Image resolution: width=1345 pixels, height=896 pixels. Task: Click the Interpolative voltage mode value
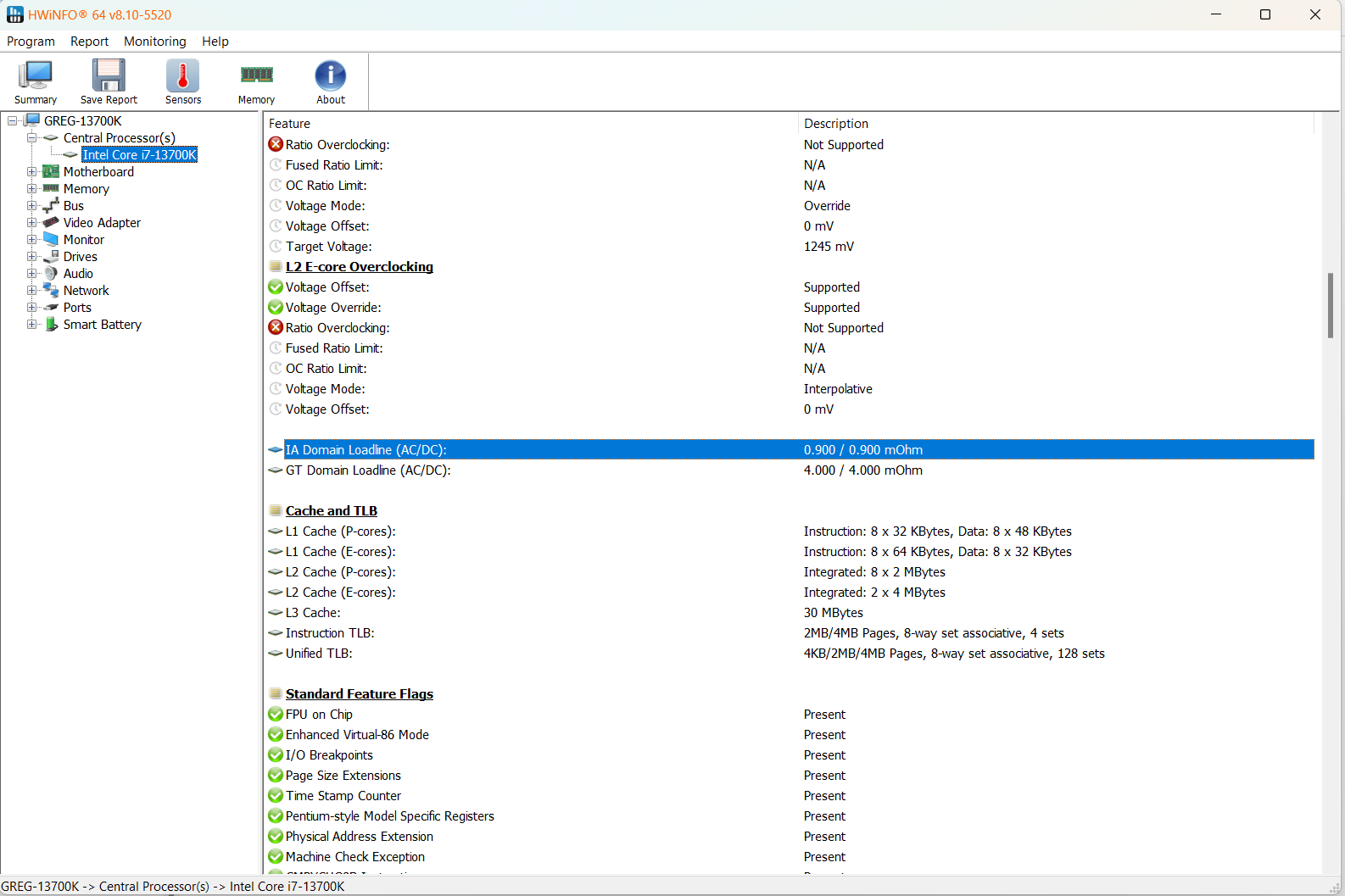pyautogui.click(x=838, y=388)
